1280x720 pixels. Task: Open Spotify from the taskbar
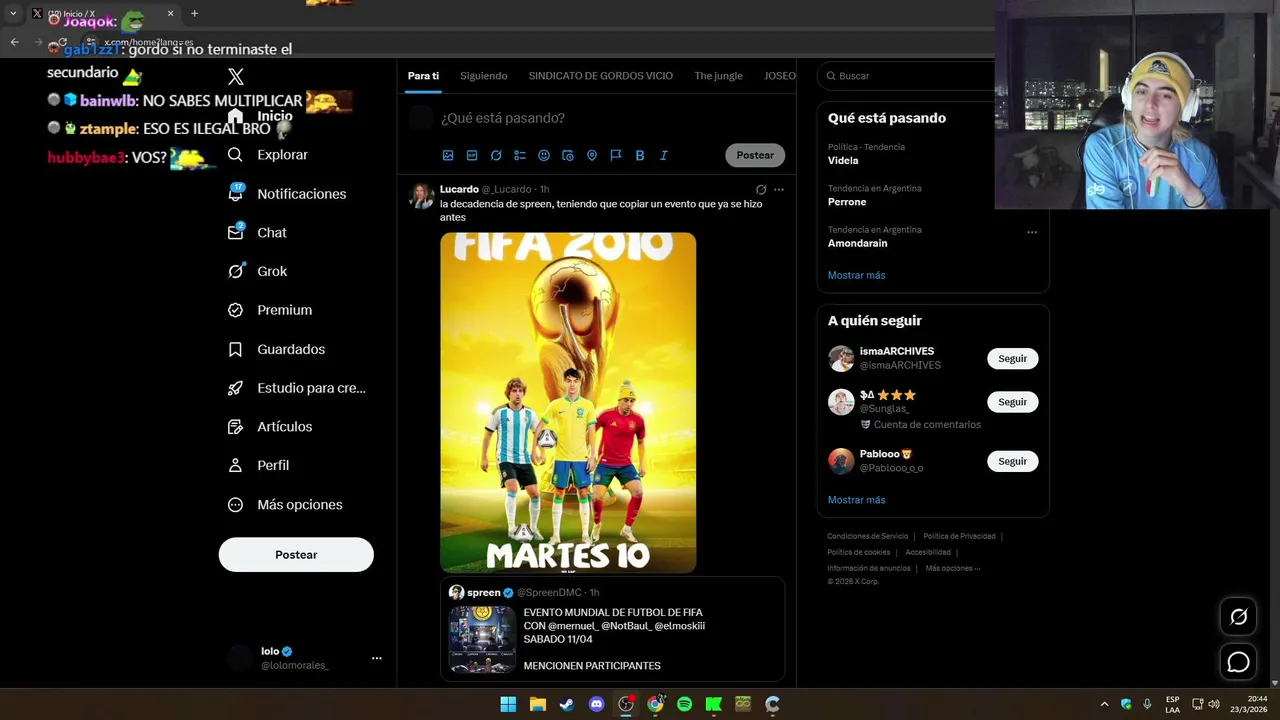(x=684, y=704)
